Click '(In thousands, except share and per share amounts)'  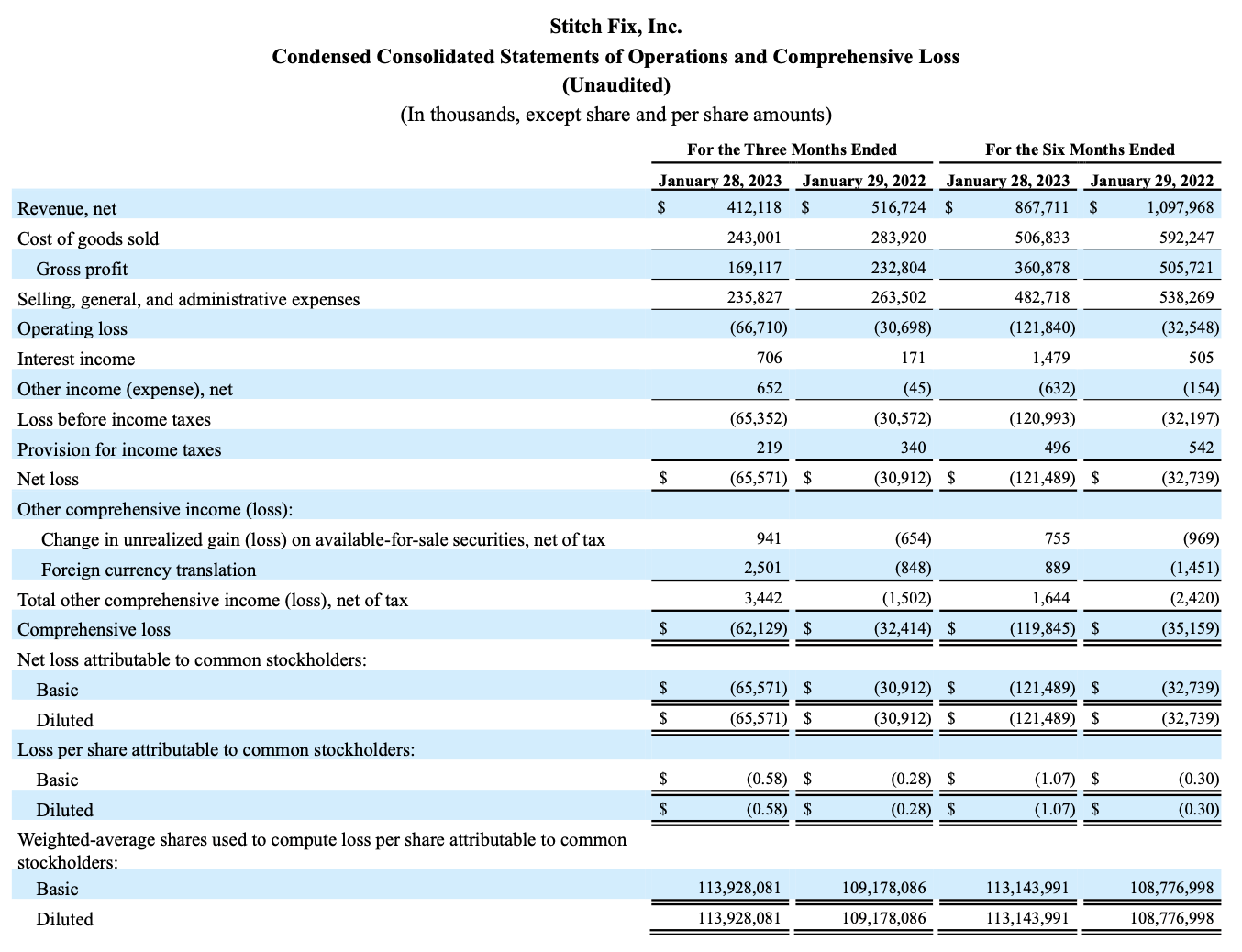click(615, 115)
